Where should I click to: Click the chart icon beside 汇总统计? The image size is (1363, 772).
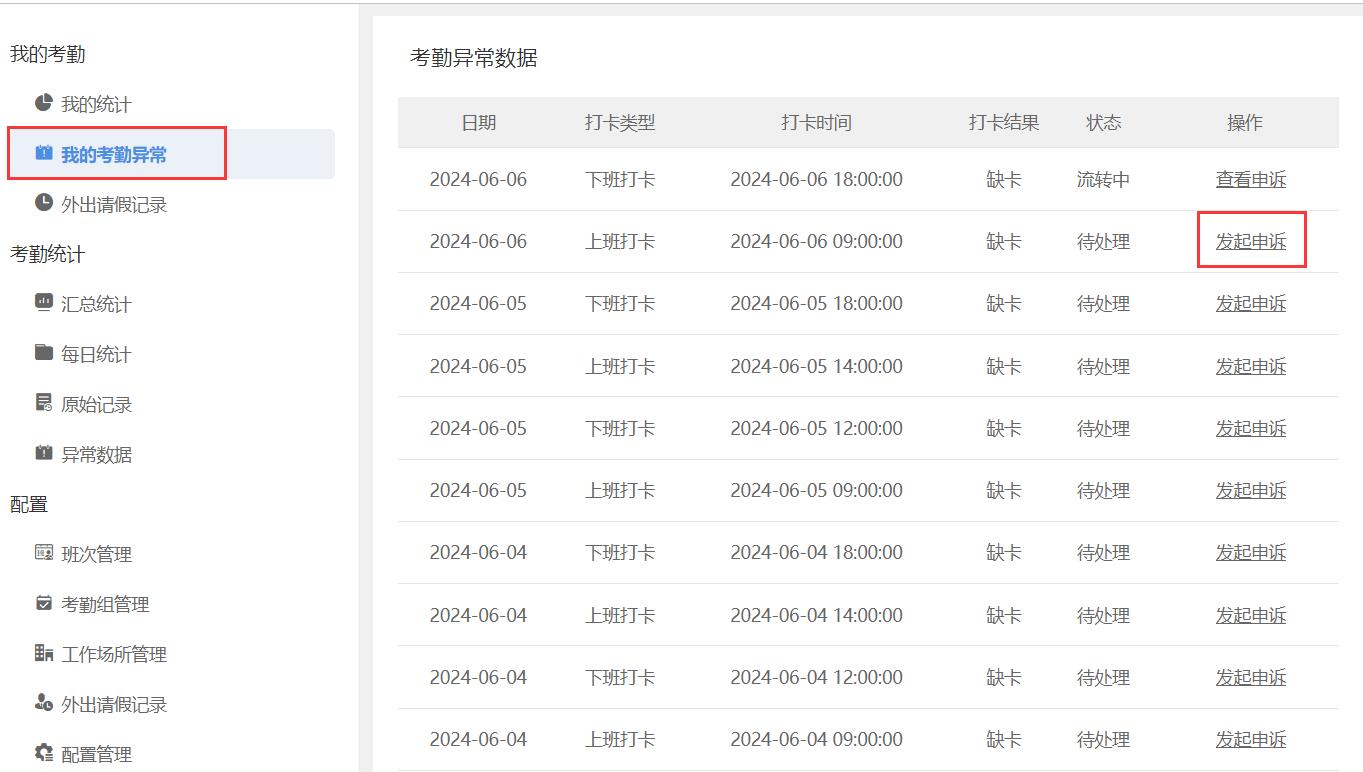pyautogui.click(x=43, y=303)
